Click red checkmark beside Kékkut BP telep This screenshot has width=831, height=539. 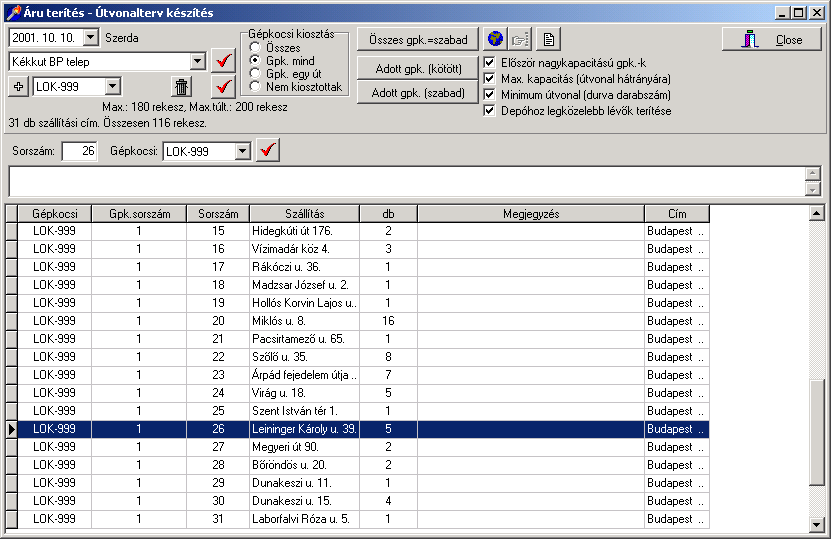[x=225, y=62]
